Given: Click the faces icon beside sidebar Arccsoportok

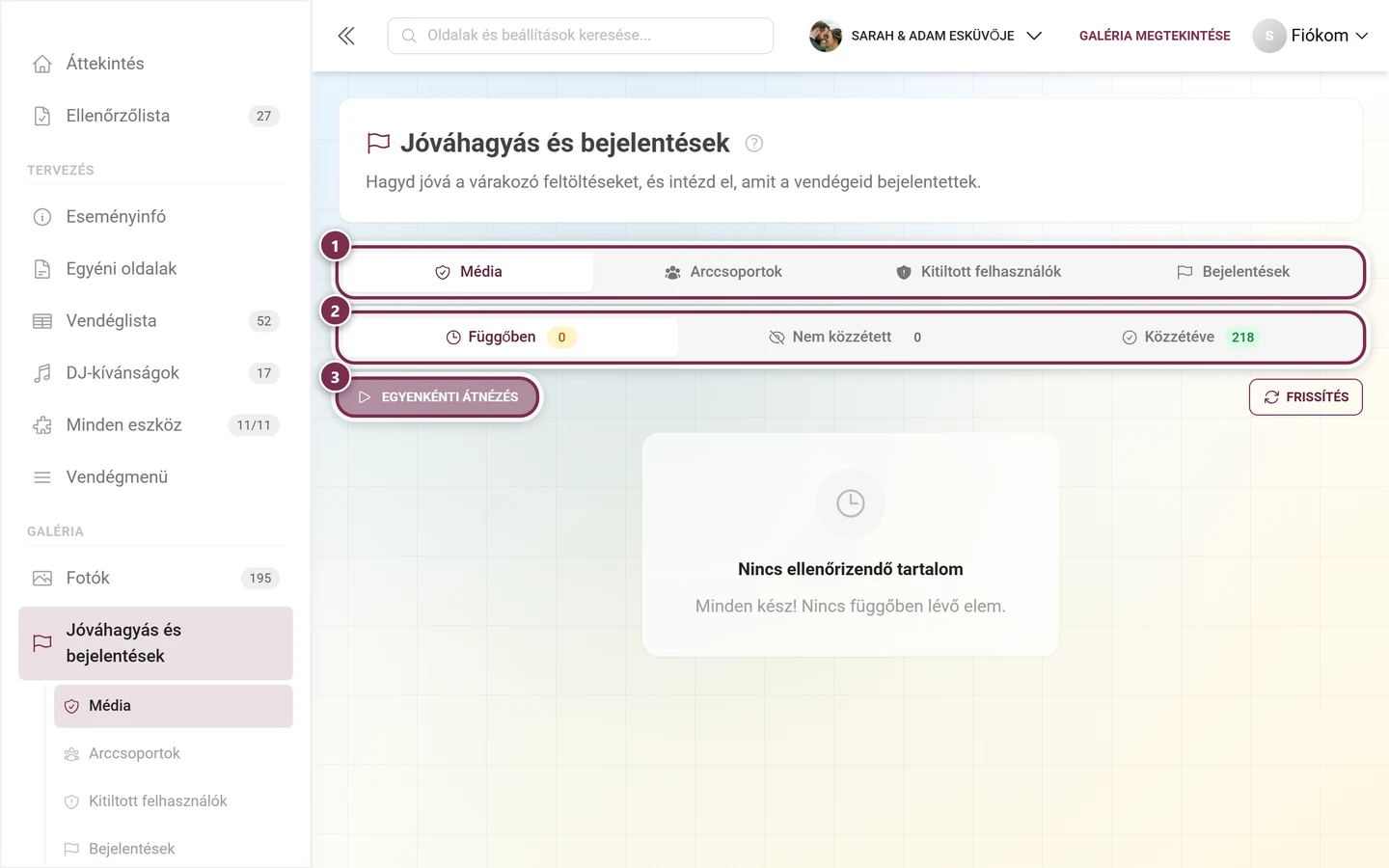Looking at the screenshot, I should click(x=71, y=754).
